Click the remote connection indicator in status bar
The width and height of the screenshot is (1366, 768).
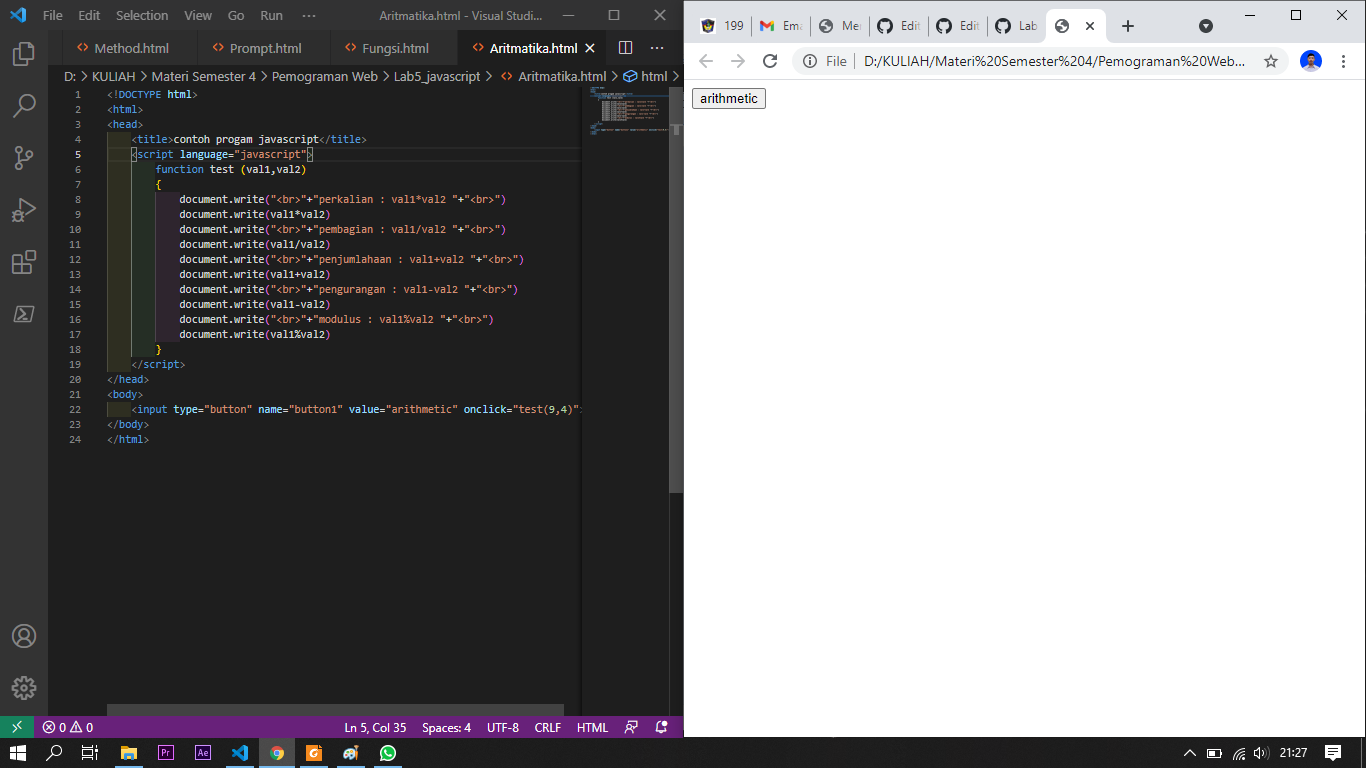(16, 727)
